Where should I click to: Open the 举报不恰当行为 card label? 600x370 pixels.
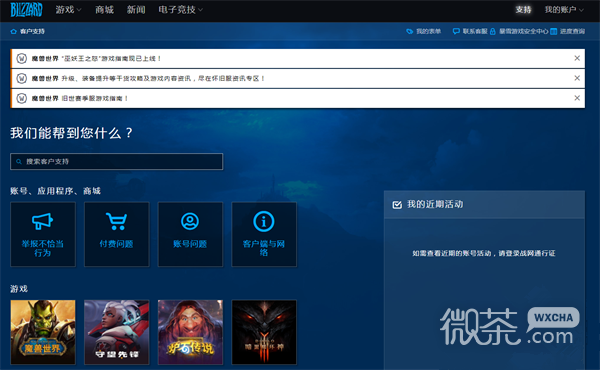[42, 248]
